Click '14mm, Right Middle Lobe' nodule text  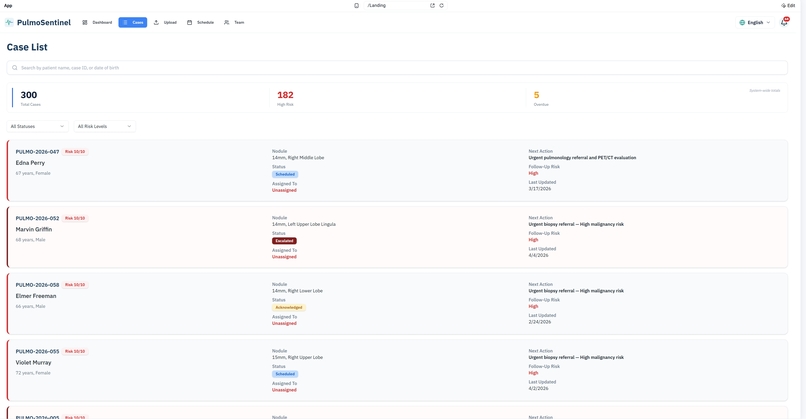pos(298,158)
